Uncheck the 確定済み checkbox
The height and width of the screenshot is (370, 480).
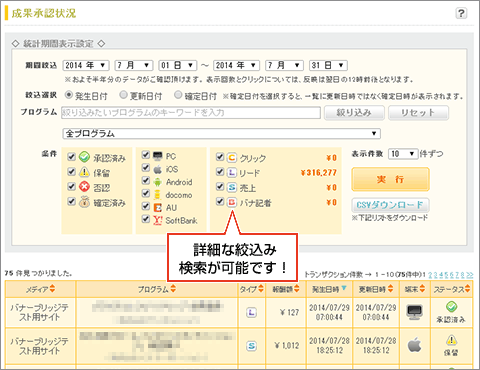[x=71, y=201]
